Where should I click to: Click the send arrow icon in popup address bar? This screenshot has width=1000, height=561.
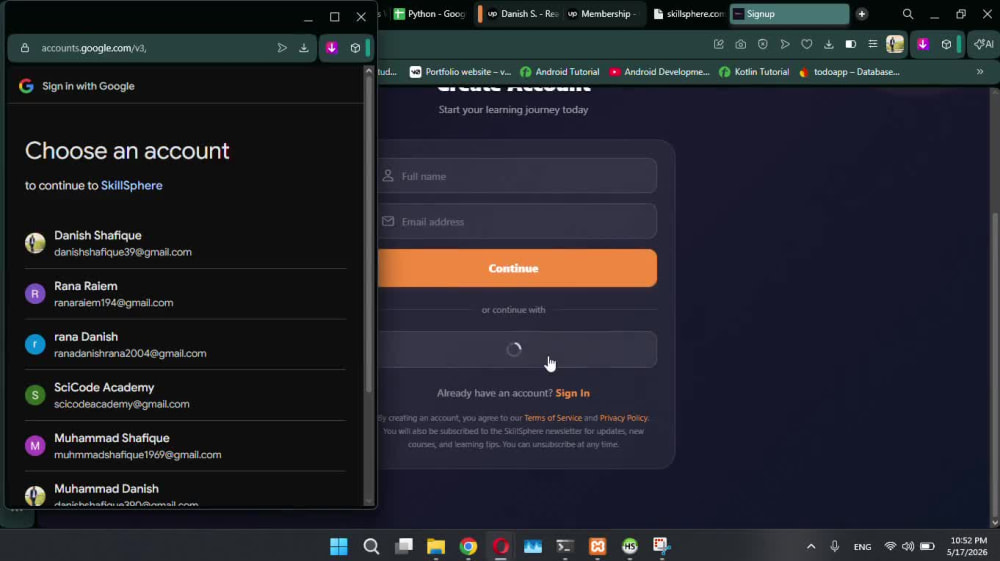(282, 48)
